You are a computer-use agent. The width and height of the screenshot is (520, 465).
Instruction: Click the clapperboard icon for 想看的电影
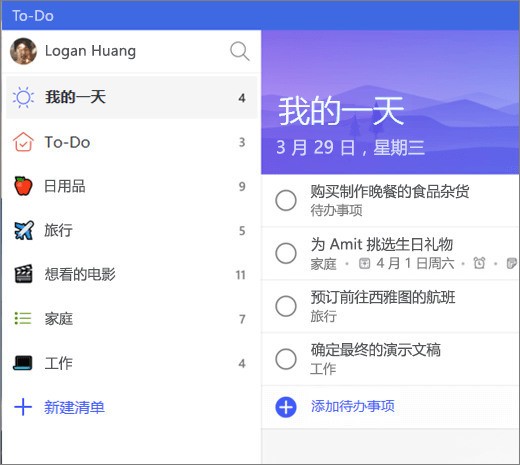(x=23, y=274)
